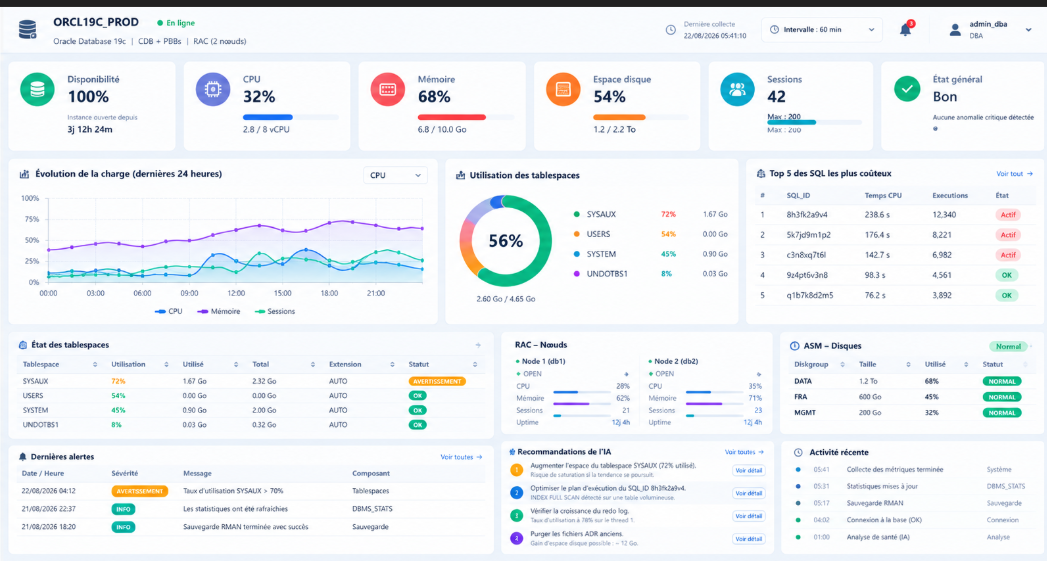Click the bell icon beside Dernières alertes
Viewport: 1047px width, 561px height.
[x=23, y=457]
